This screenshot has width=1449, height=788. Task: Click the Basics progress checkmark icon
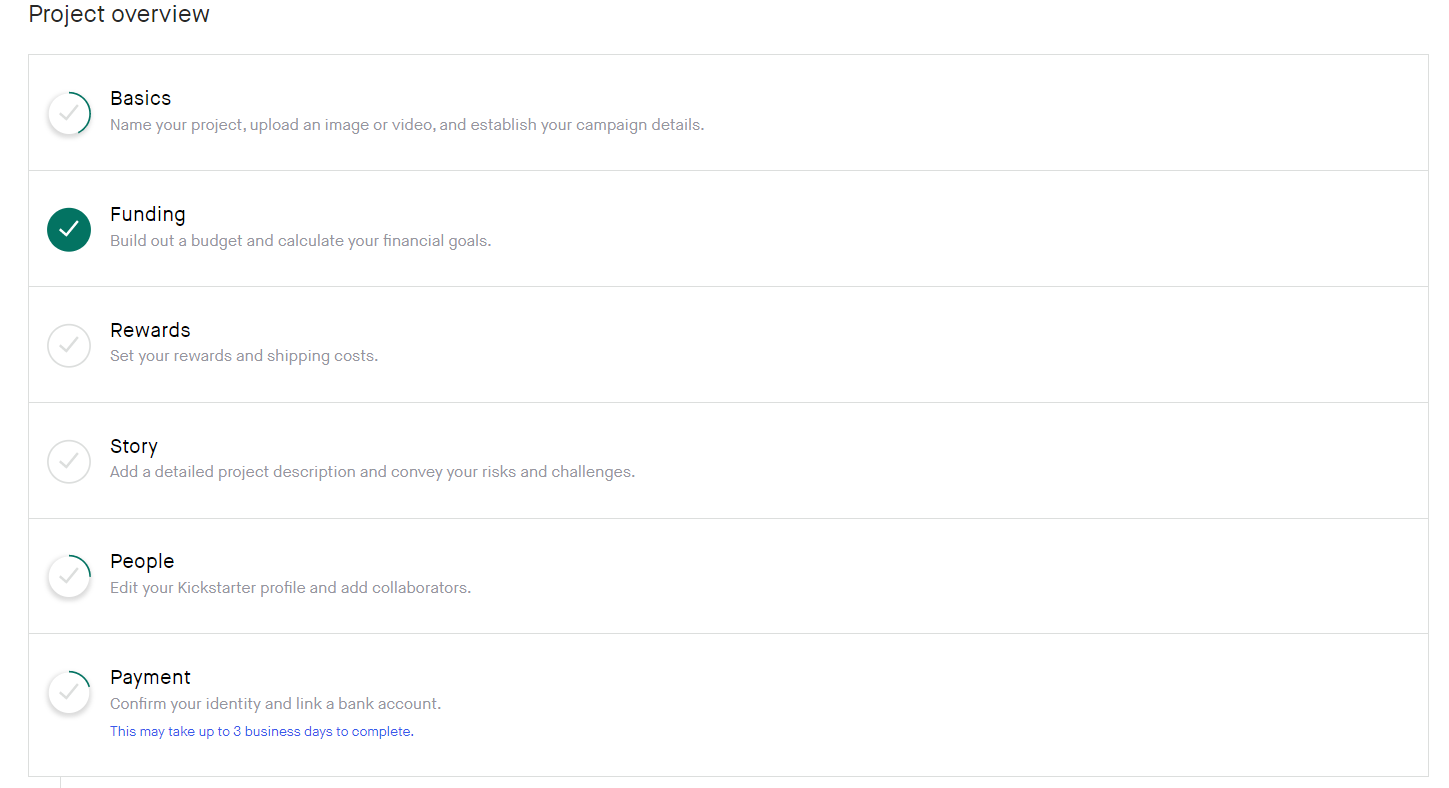pos(69,113)
